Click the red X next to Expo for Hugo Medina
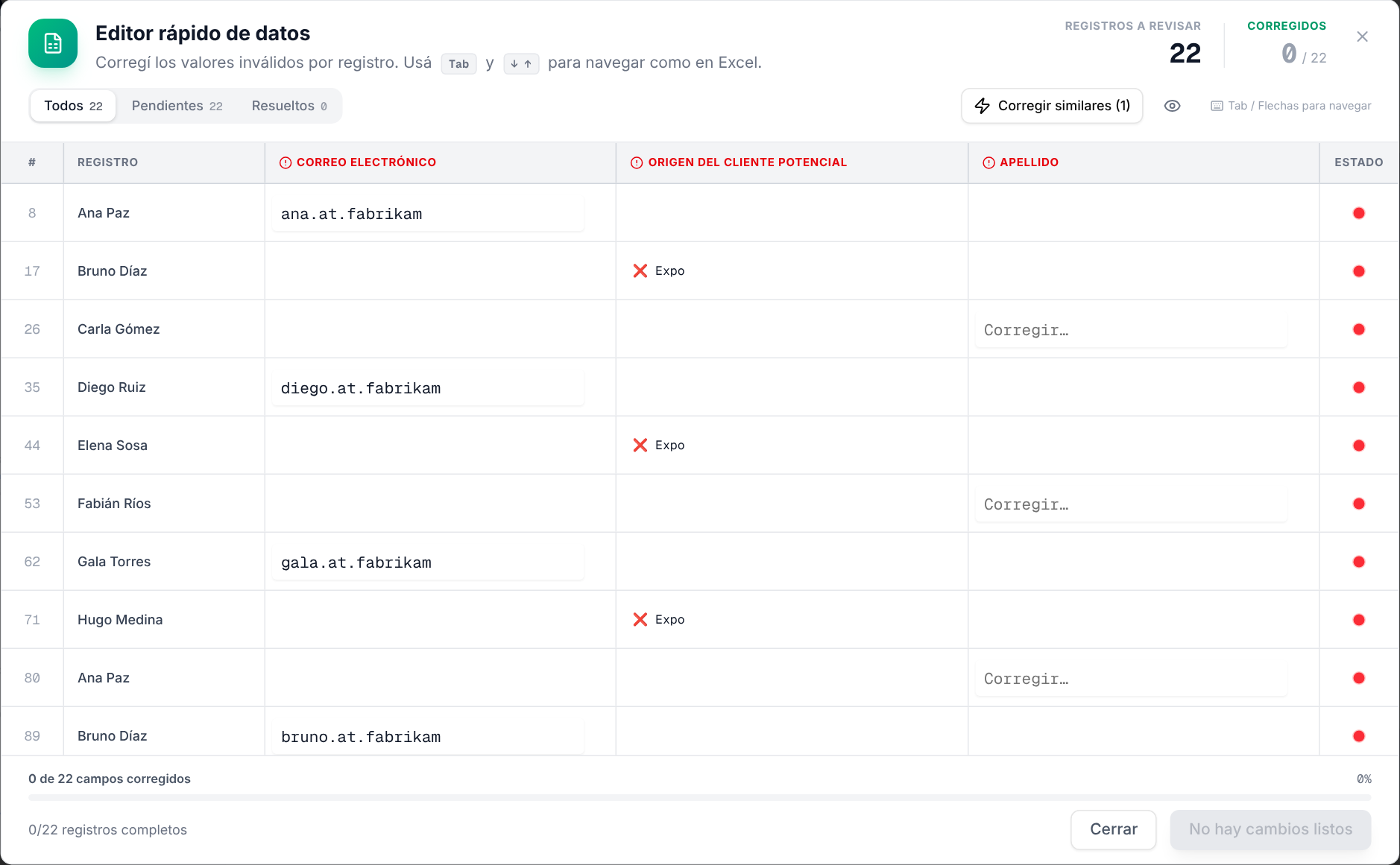 [640, 620]
